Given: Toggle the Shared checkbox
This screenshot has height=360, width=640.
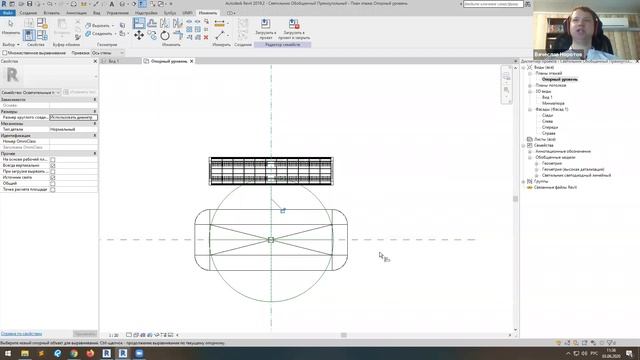Looking at the screenshot, I should [53, 184].
